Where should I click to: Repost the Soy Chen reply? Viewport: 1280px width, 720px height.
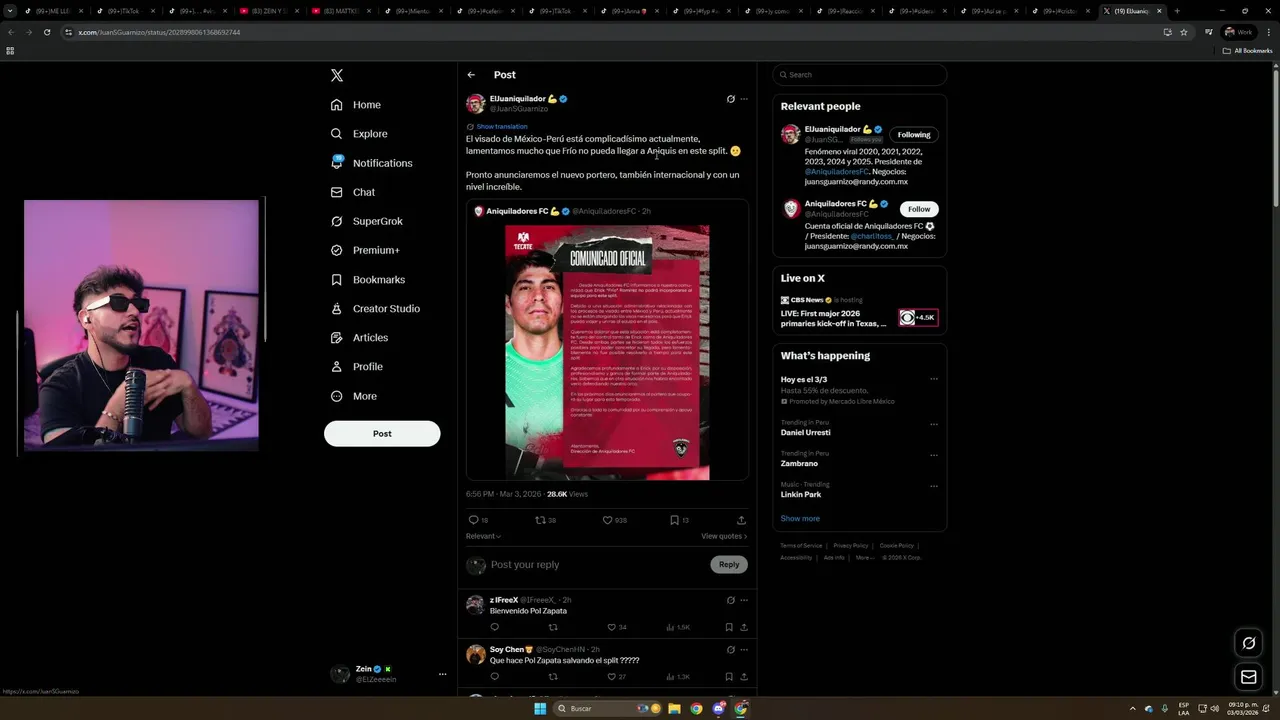point(553,677)
